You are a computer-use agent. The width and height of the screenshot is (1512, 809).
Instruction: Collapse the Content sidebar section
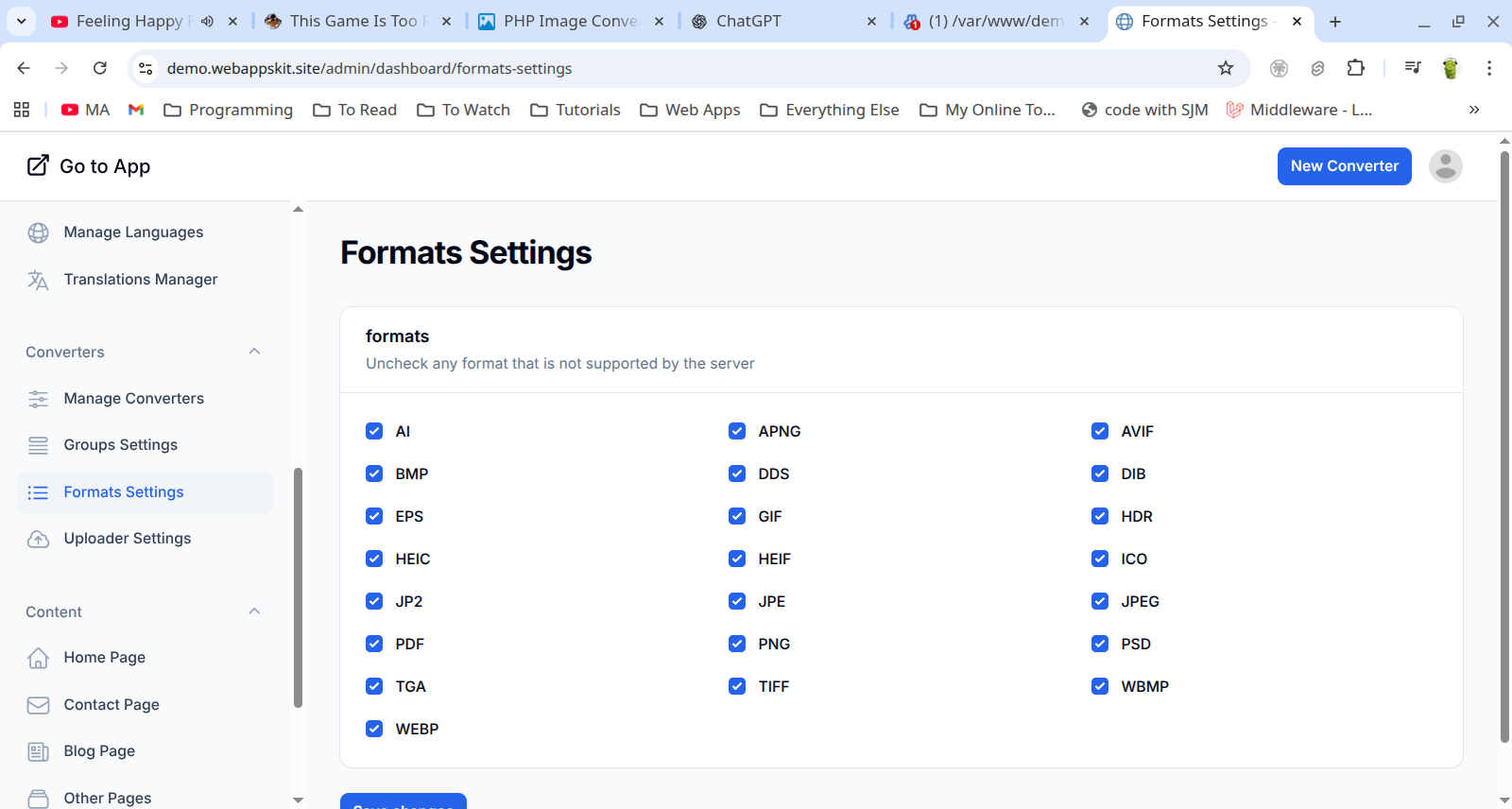click(x=254, y=611)
